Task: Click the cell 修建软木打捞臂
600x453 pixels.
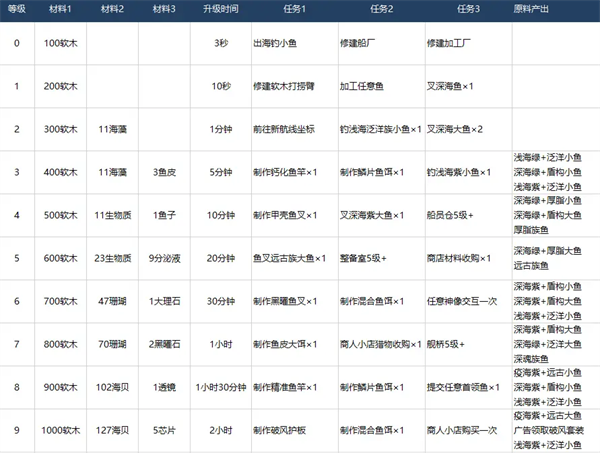Action: click(x=284, y=86)
